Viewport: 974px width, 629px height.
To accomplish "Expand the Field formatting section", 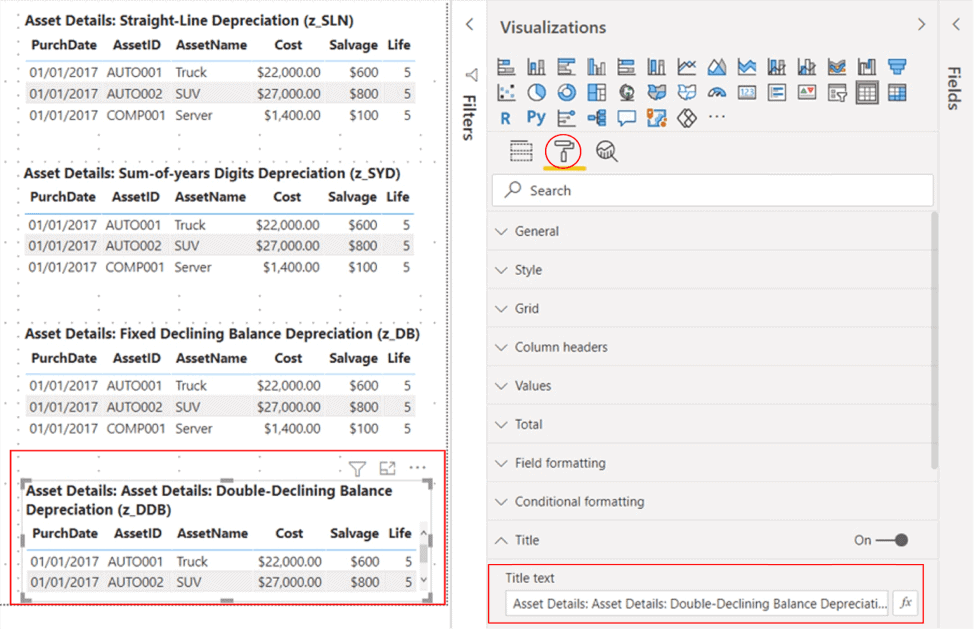I will pyautogui.click(x=712, y=463).
